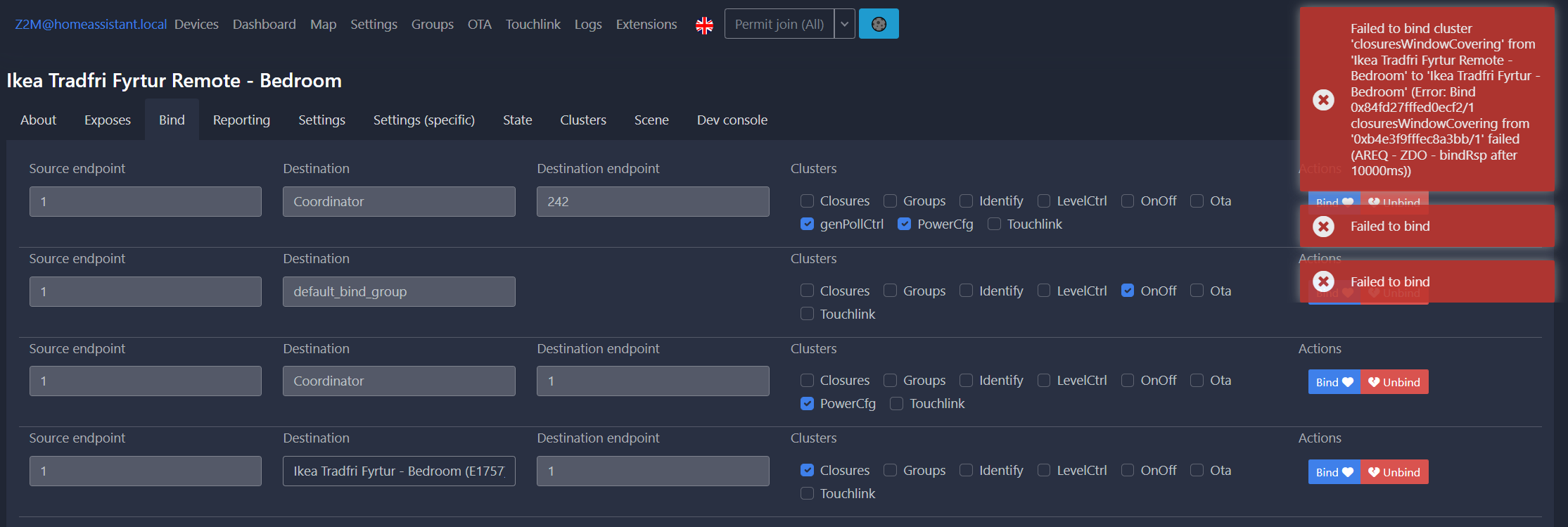The height and width of the screenshot is (527, 1568).
Task: Click the Permit join (All) button
Action: coord(779,24)
